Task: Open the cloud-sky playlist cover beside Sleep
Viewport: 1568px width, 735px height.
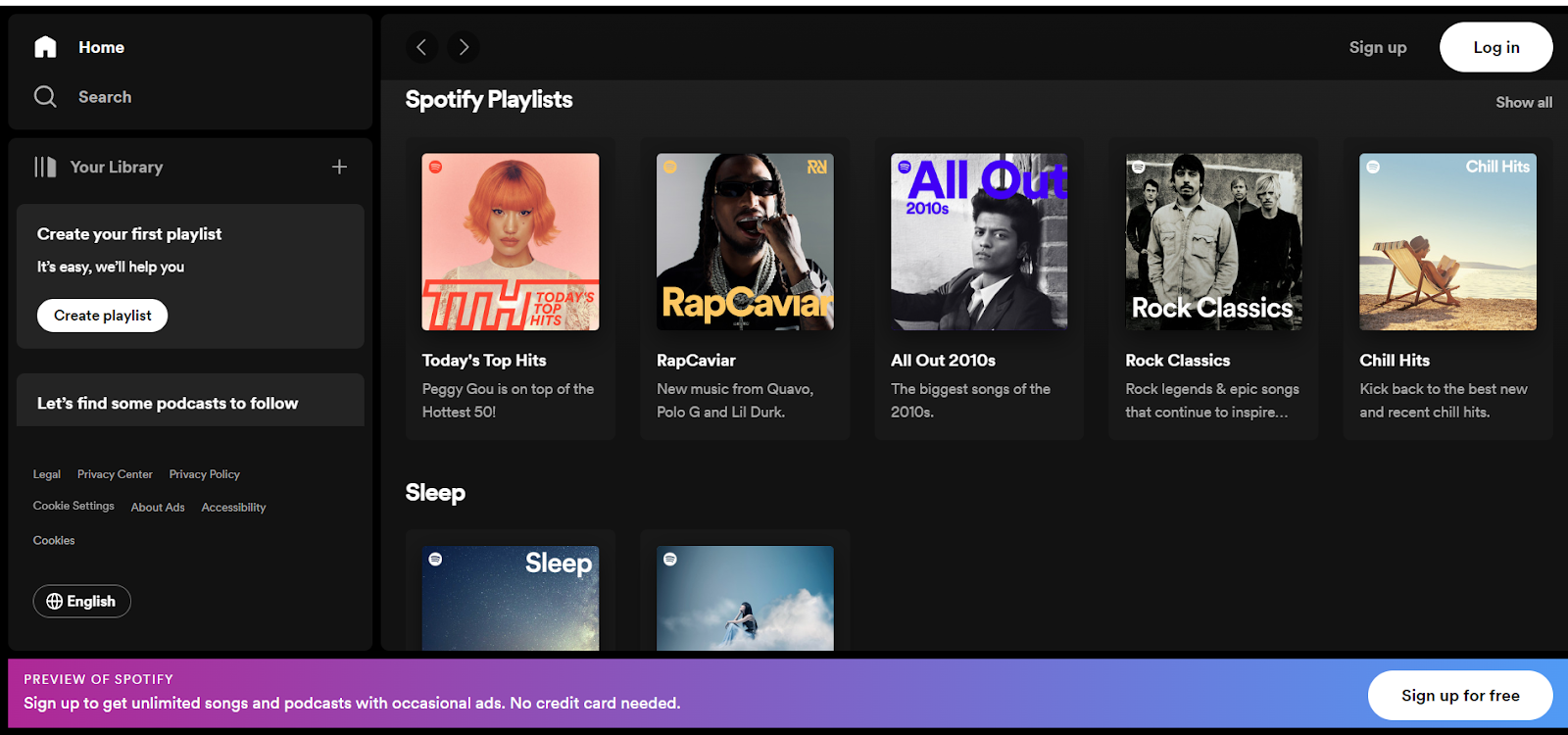Action: click(x=745, y=598)
